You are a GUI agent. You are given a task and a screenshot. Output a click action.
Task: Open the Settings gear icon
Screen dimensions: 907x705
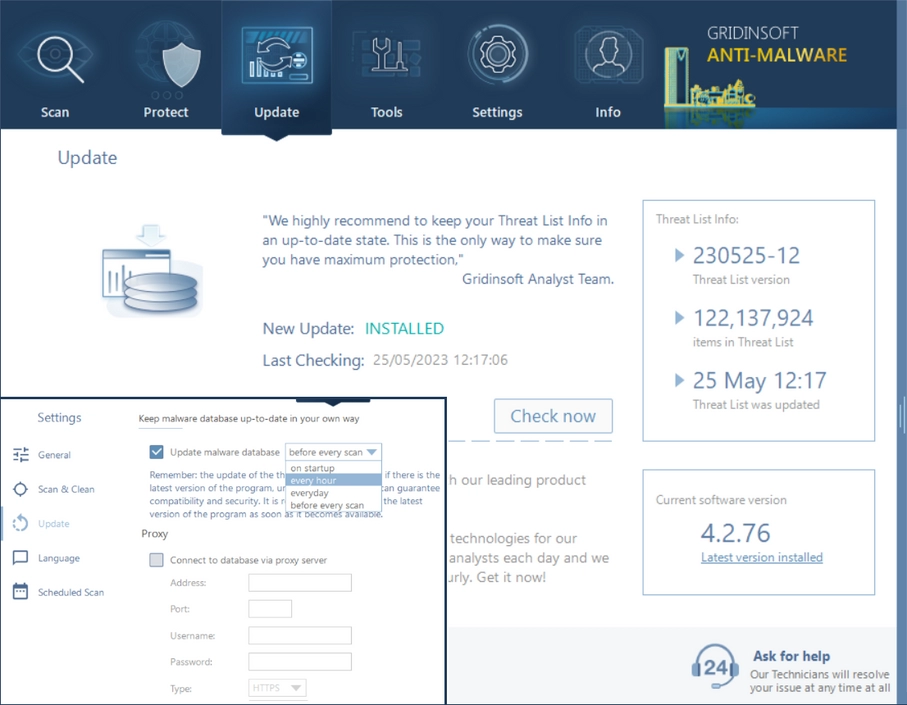497,58
